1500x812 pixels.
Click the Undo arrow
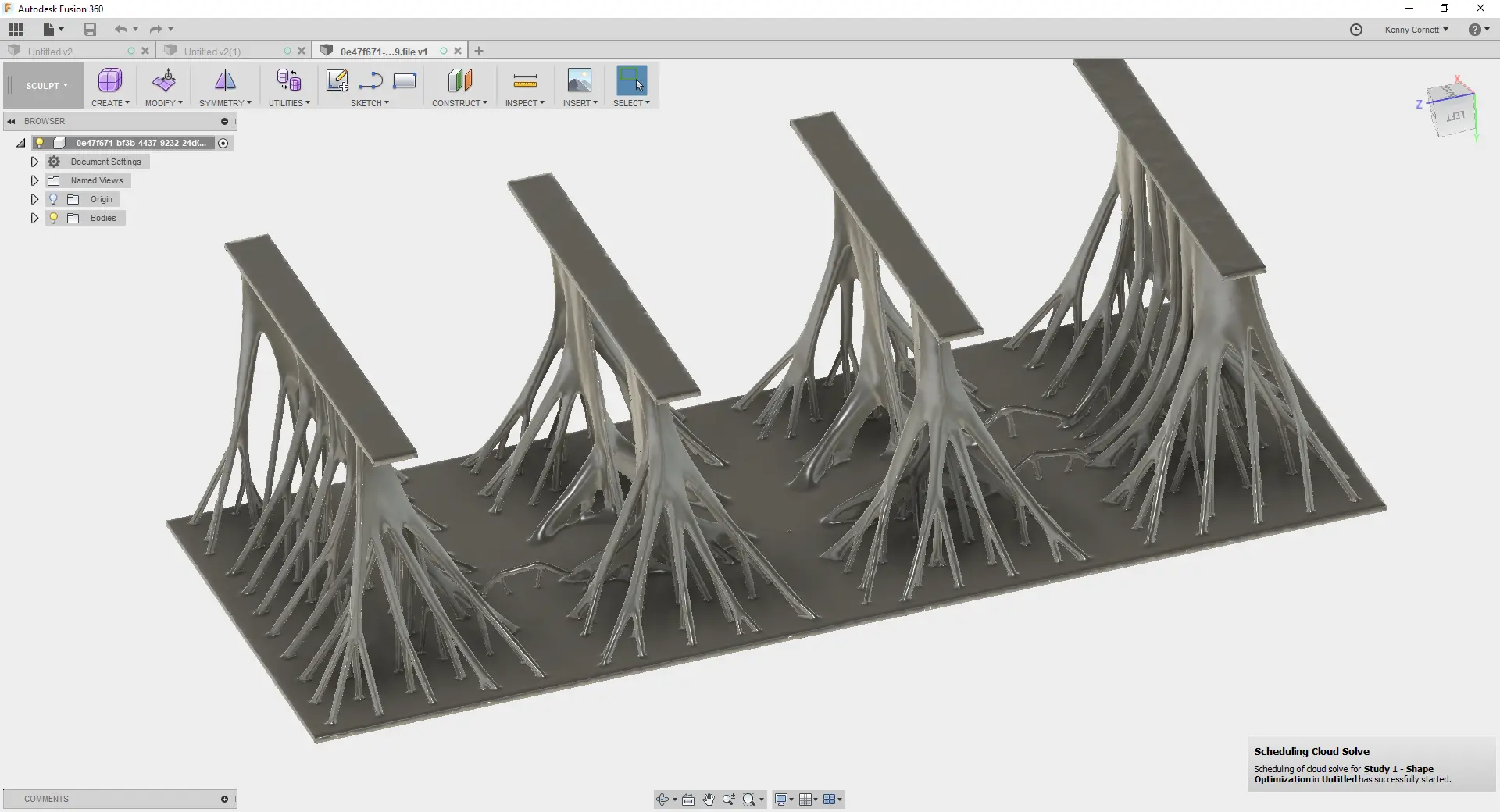click(121, 30)
